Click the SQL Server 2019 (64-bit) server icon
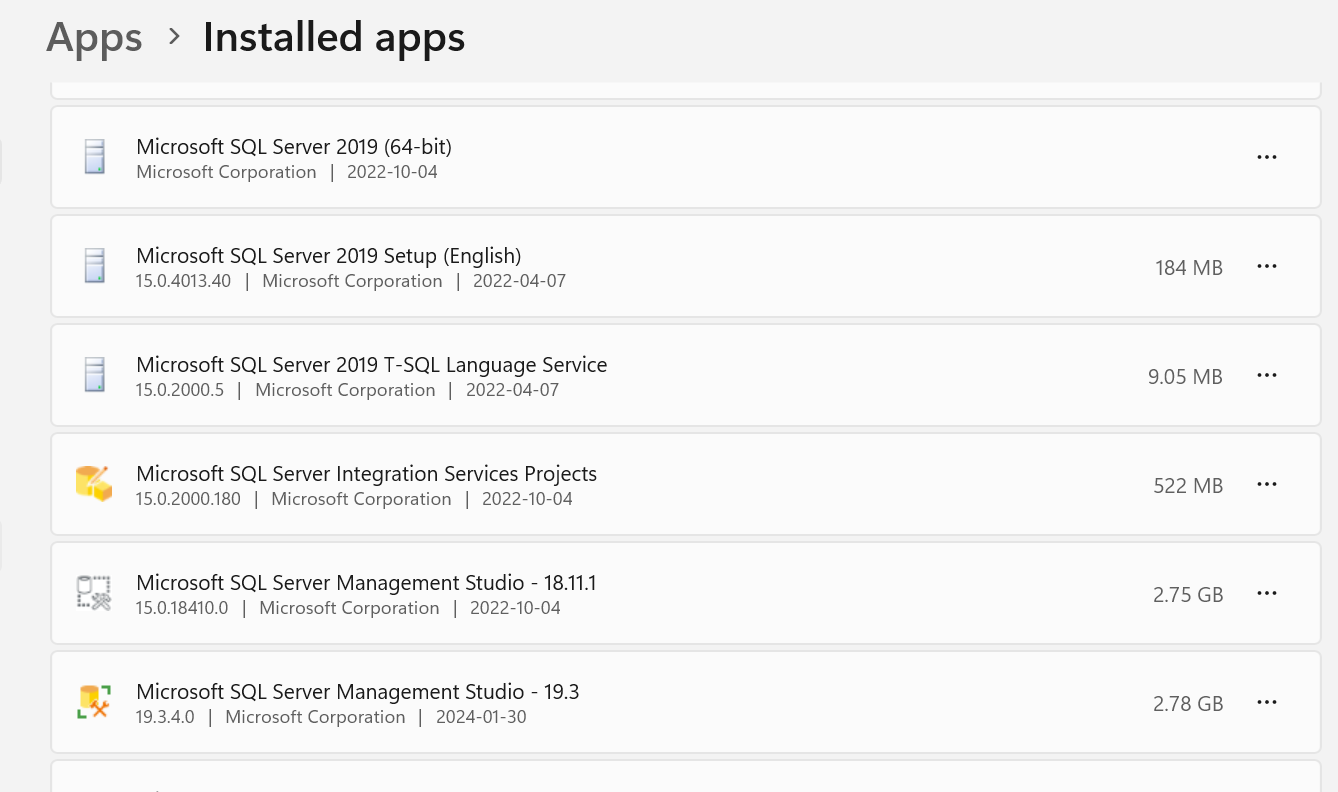 (94, 157)
